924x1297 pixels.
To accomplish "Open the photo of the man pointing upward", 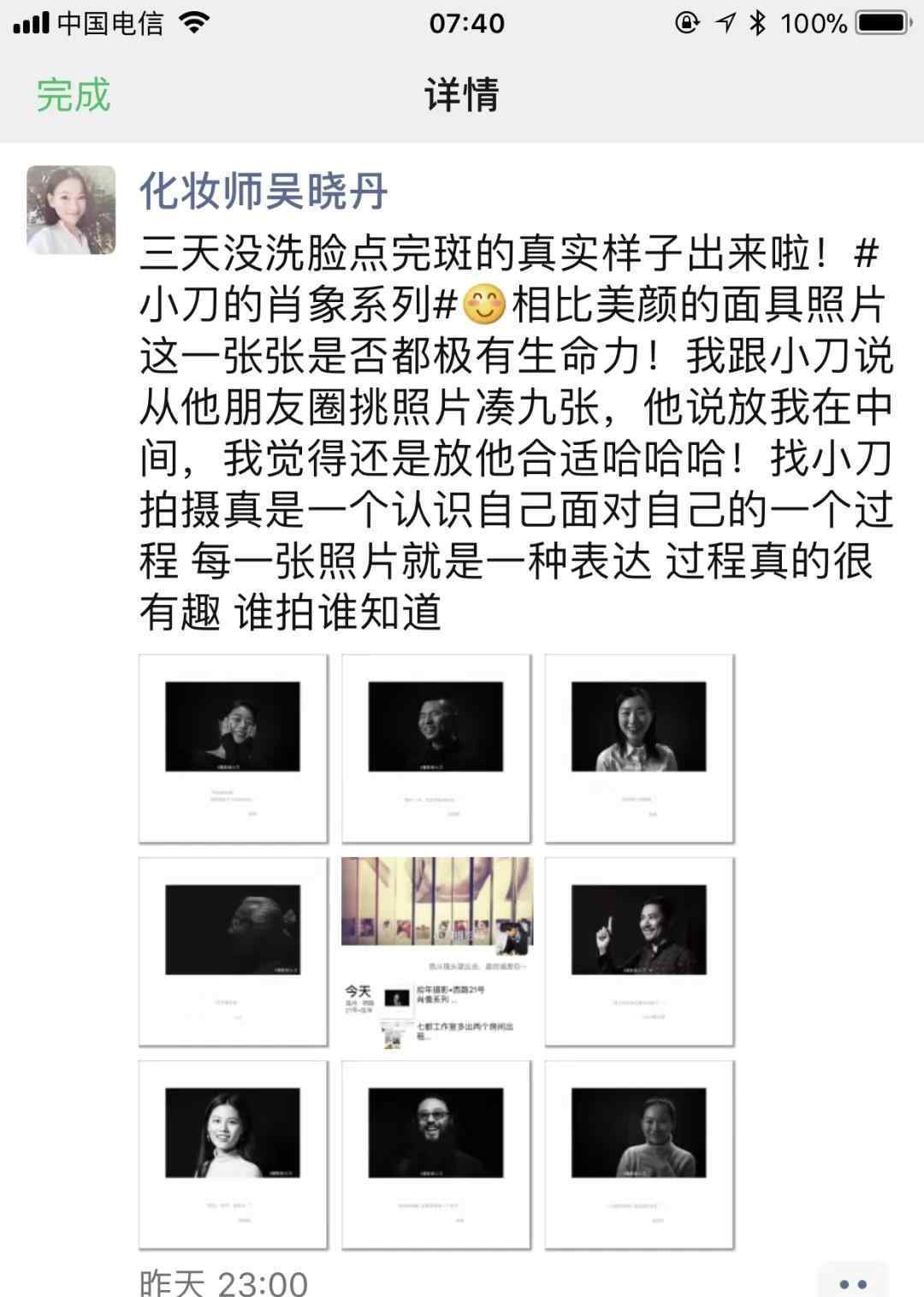I will click(639, 951).
